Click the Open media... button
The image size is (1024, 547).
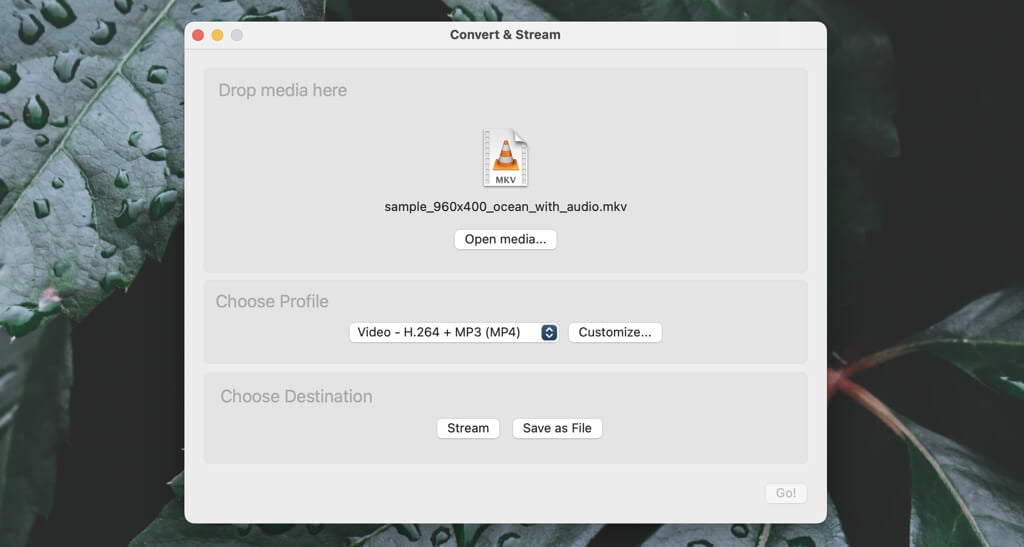click(x=505, y=240)
